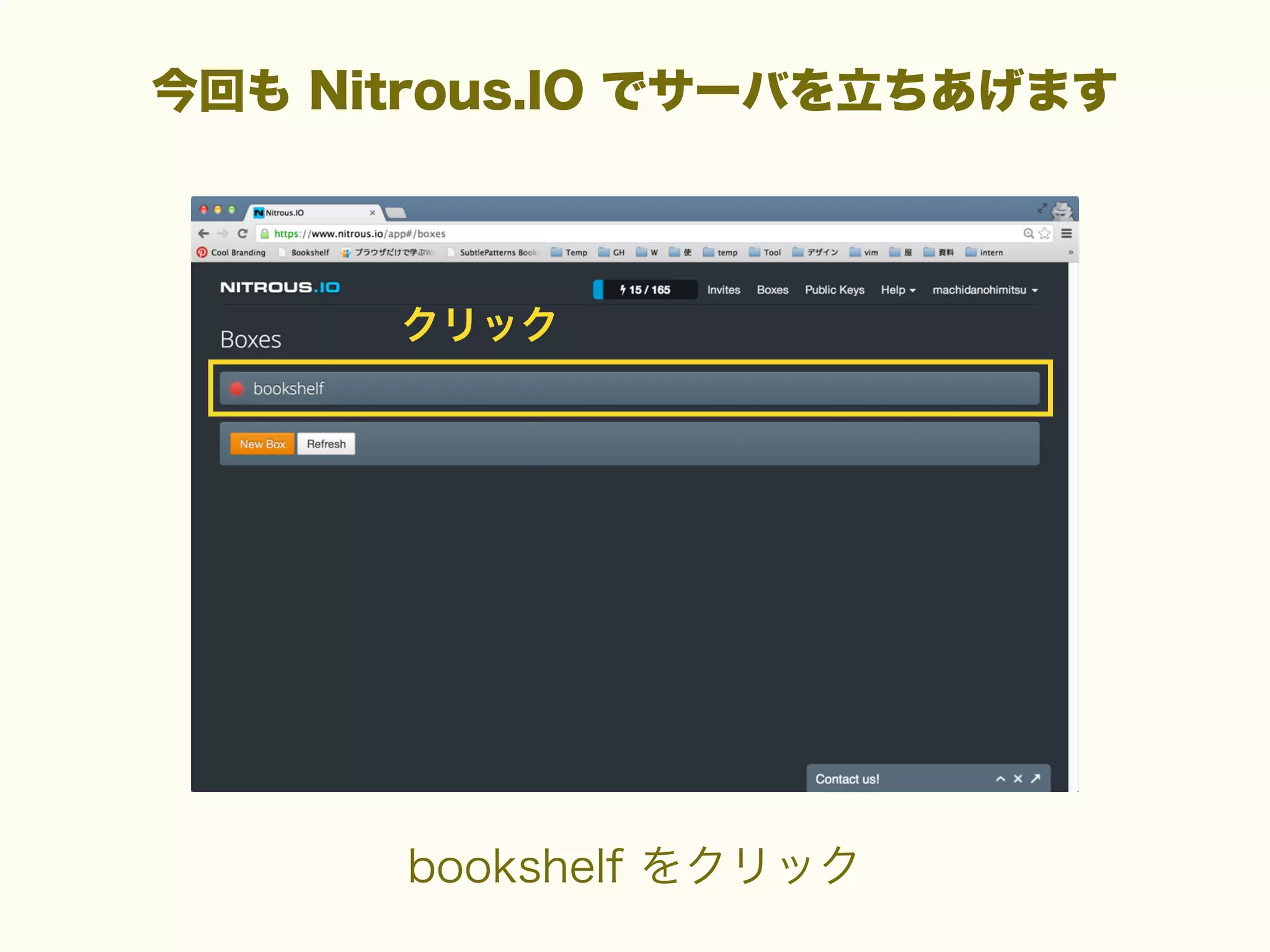Click the yellow macOS minimize button

(x=218, y=210)
